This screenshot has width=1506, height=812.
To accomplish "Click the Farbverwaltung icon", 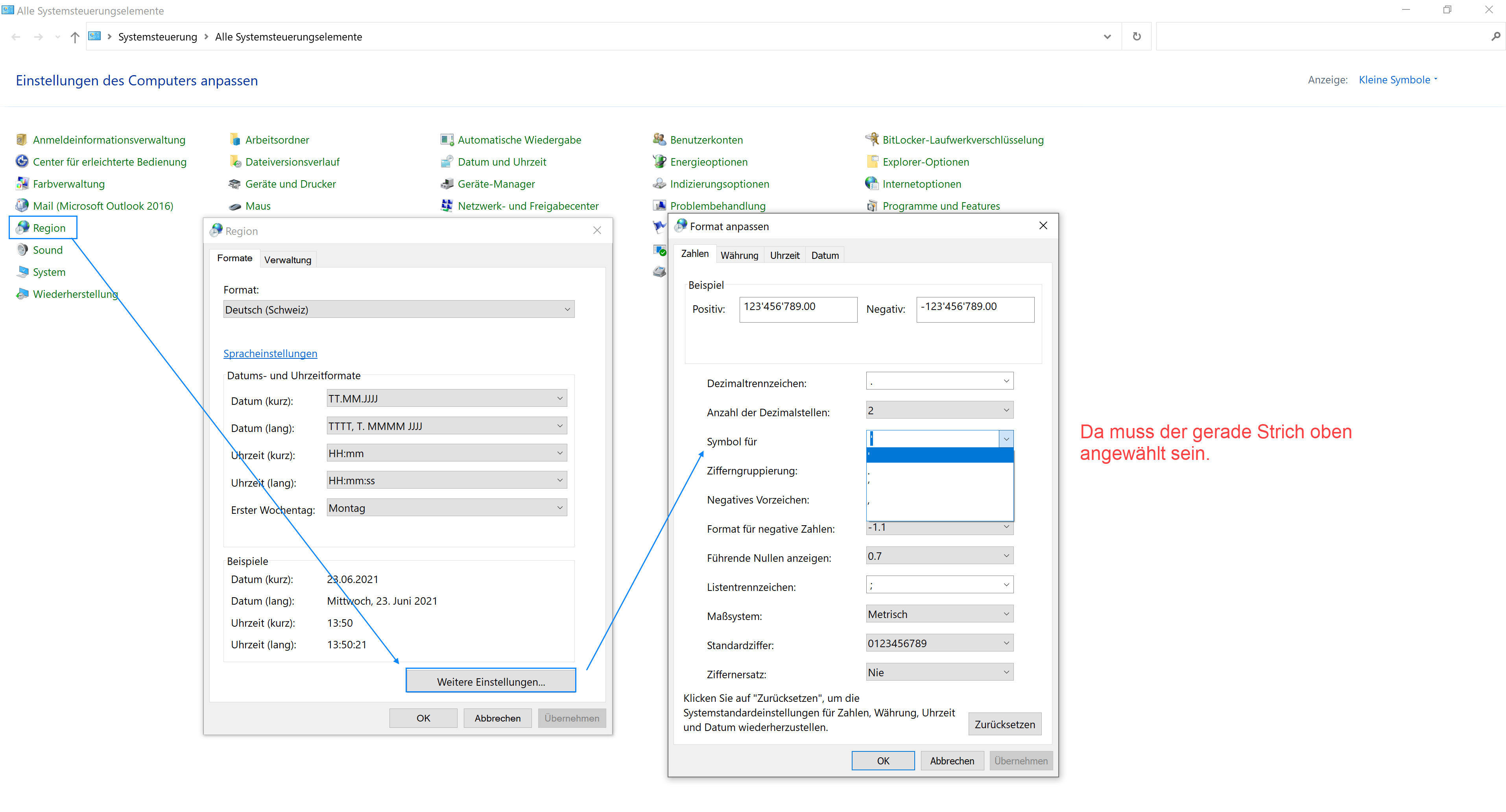I will pyautogui.click(x=22, y=184).
